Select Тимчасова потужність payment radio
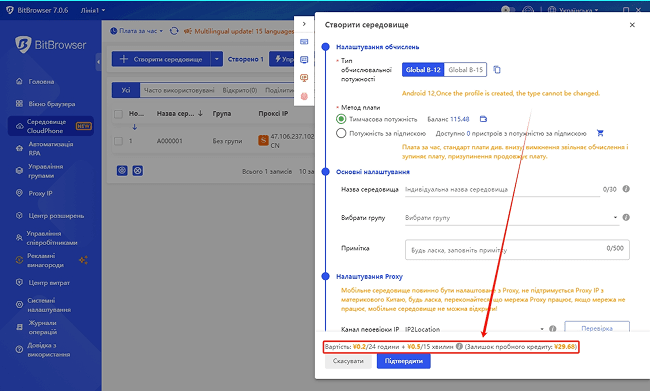This screenshot has width=650, height=391. 341,119
